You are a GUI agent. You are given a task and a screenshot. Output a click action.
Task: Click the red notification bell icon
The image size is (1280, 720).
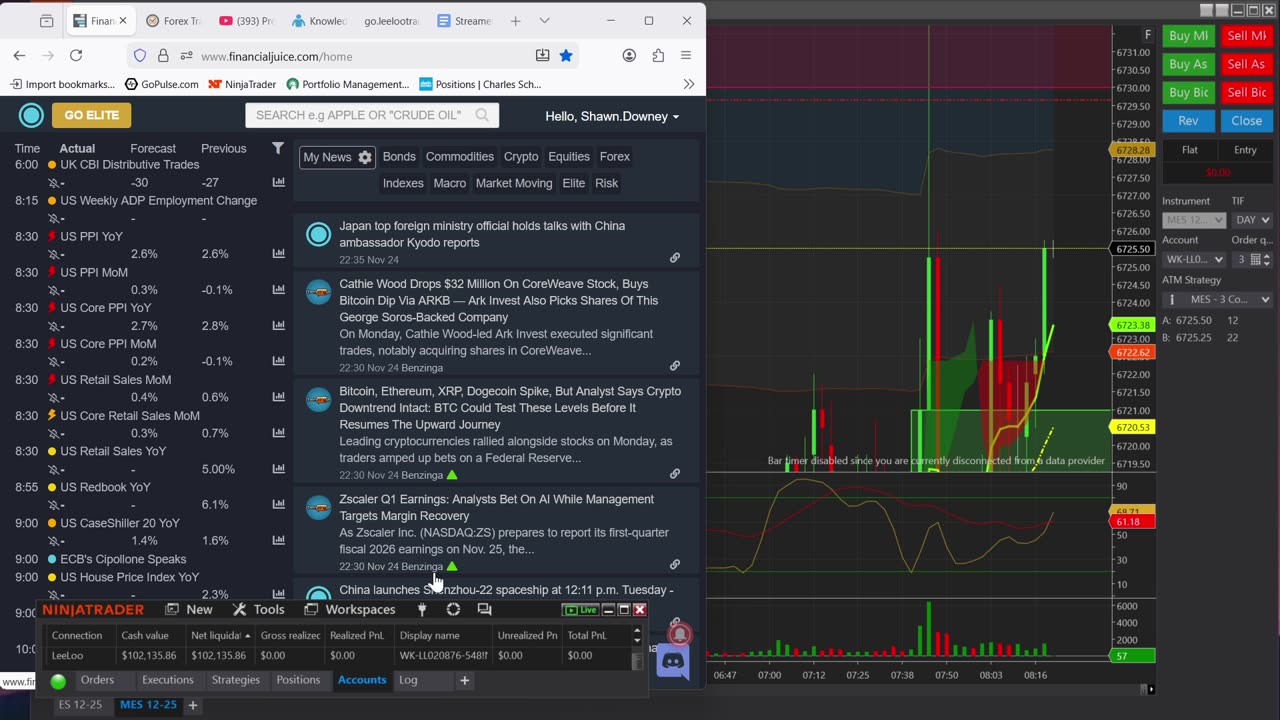point(679,634)
